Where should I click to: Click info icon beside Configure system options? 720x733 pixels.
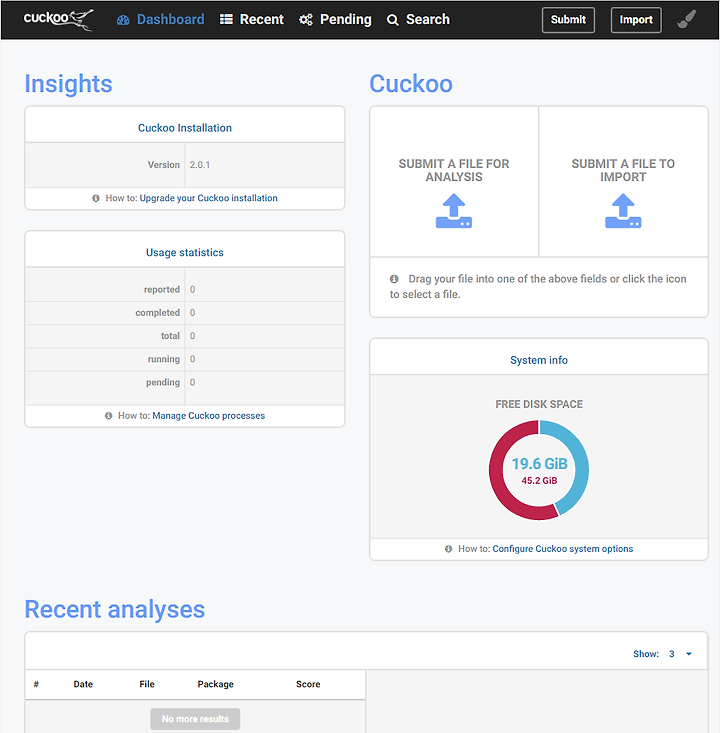448,549
